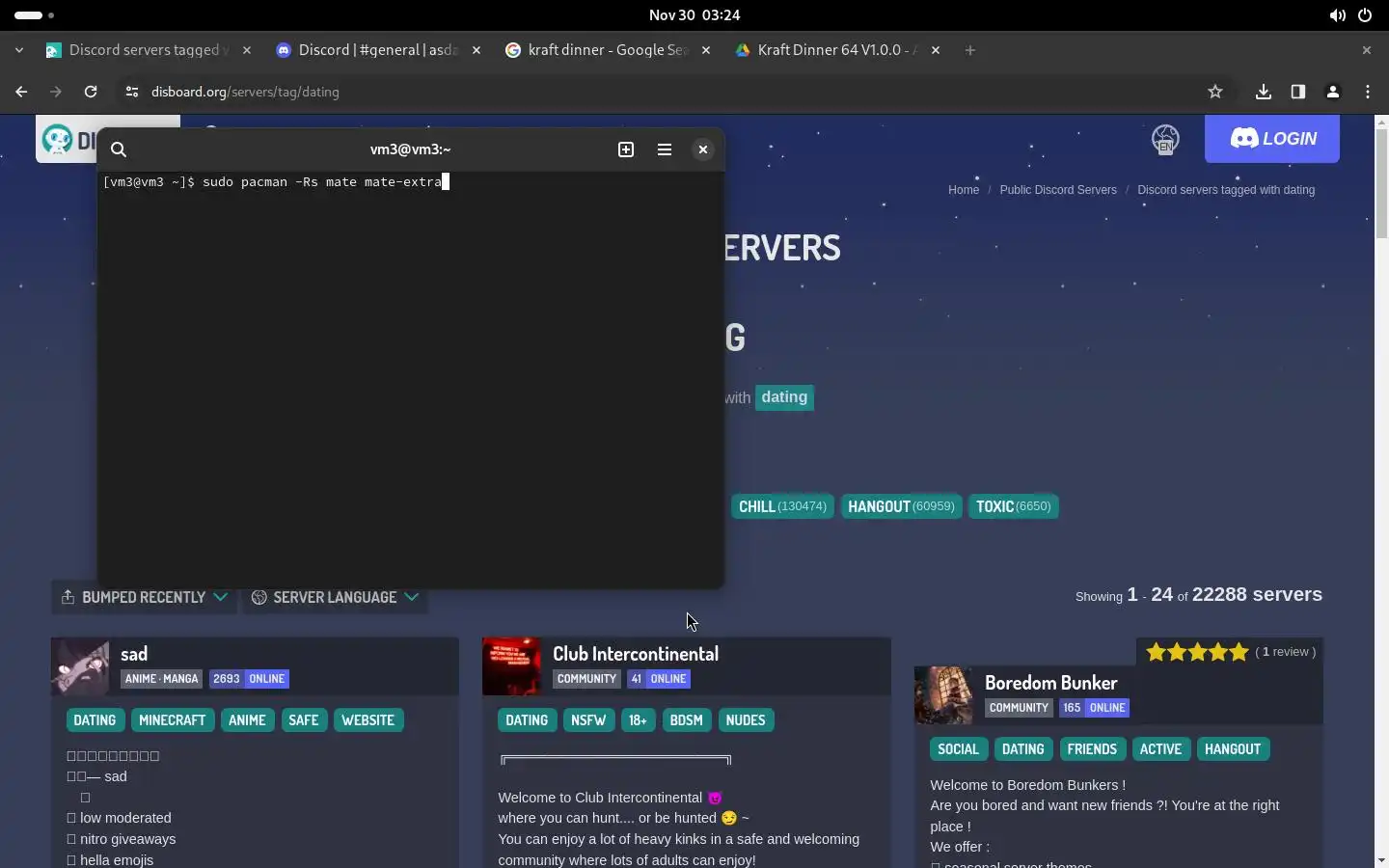The width and height of the screenshot is (1389, 868).
Task: Open the Chrome three-dot menu
Action: point(1368,92)
